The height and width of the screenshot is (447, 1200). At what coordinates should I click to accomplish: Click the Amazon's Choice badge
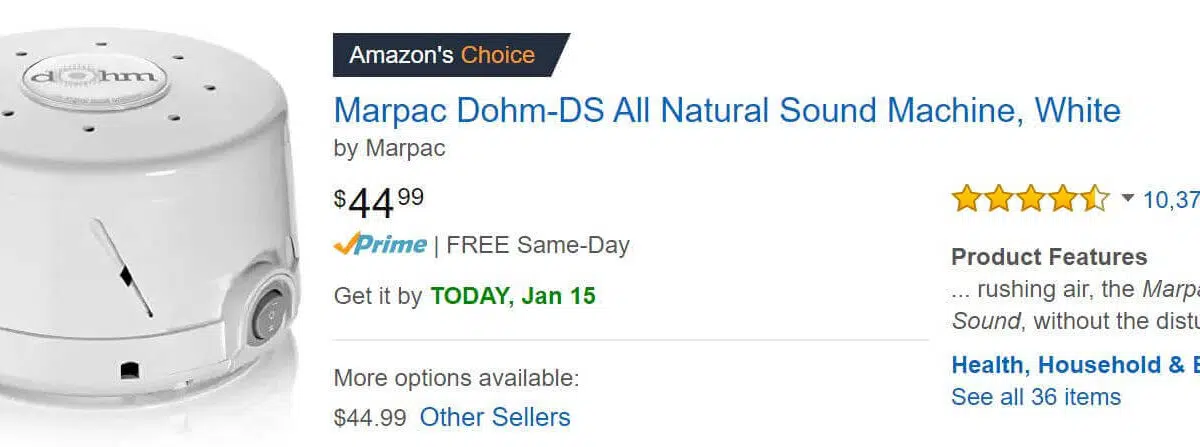[450, 55]
